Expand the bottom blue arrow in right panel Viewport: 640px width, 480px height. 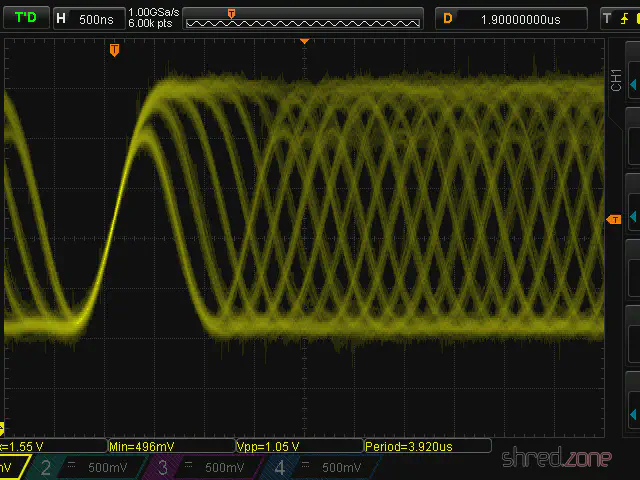(x=632, y=411)
